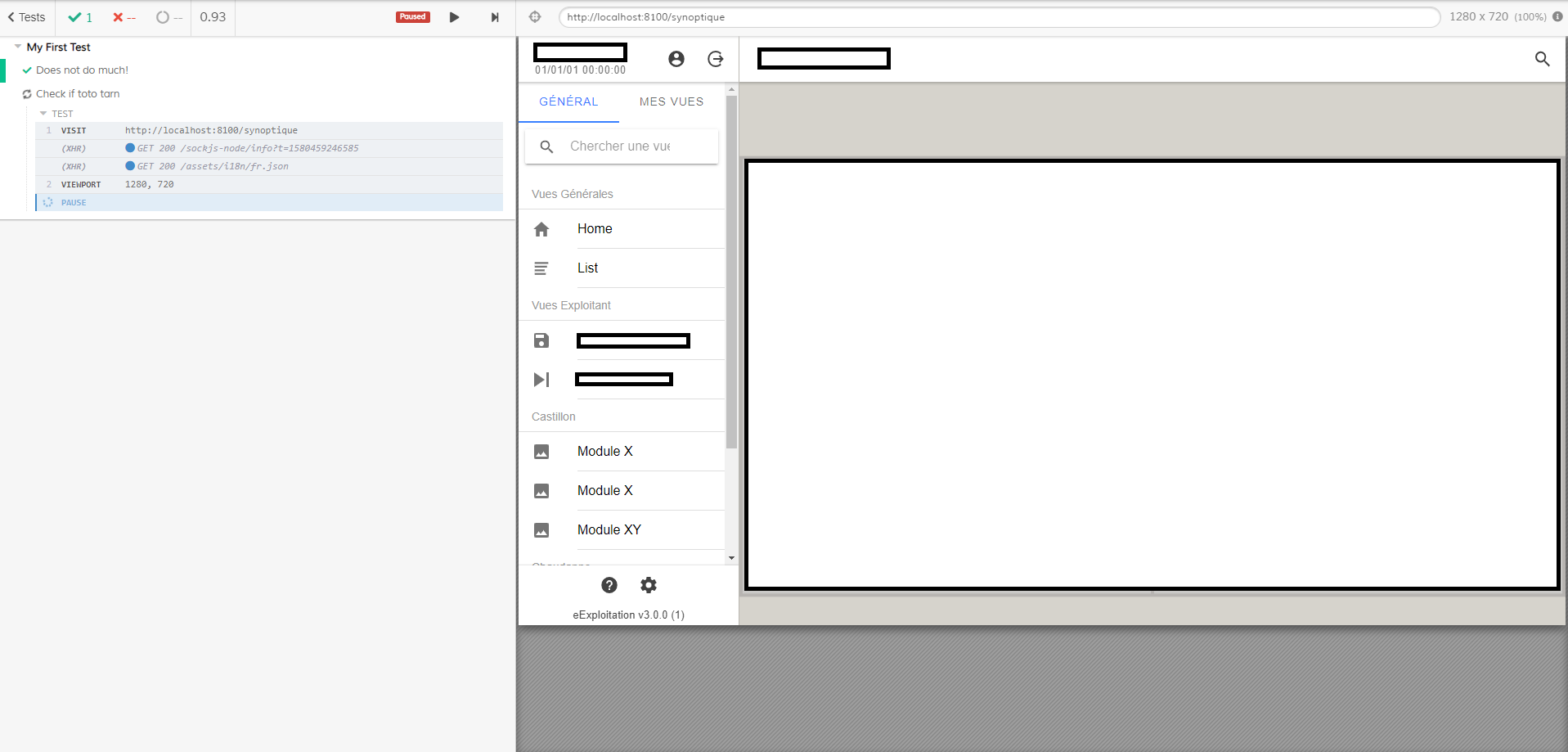Click the List lines icon
This screenshot has height=752, width=1568.
(x=541, y=268)
